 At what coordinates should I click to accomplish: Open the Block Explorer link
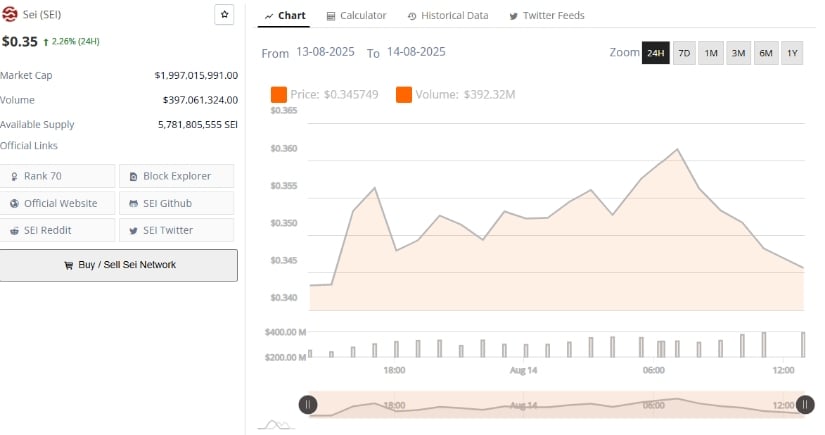(176, 176)
